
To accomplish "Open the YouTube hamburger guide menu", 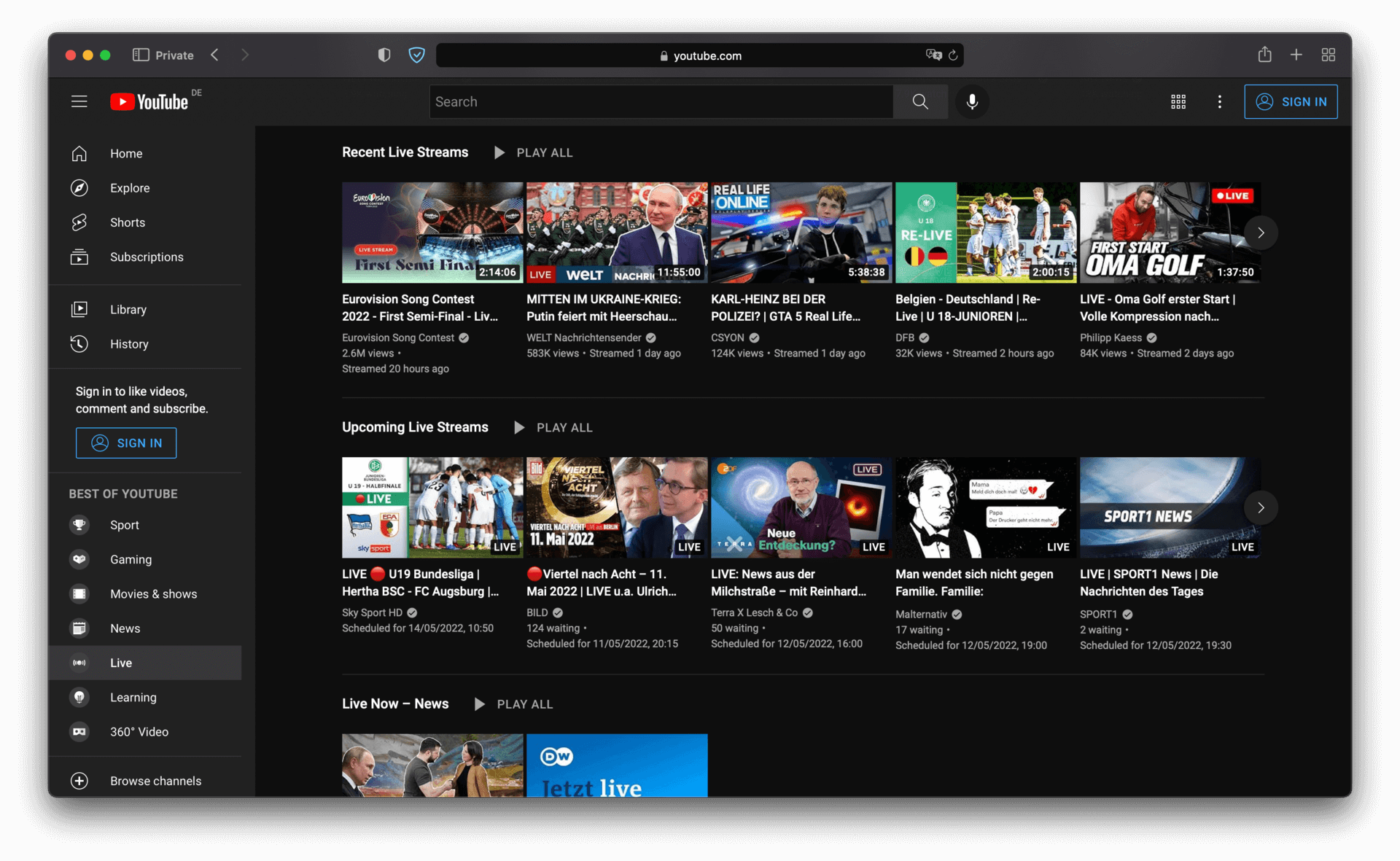I will 79,101.
